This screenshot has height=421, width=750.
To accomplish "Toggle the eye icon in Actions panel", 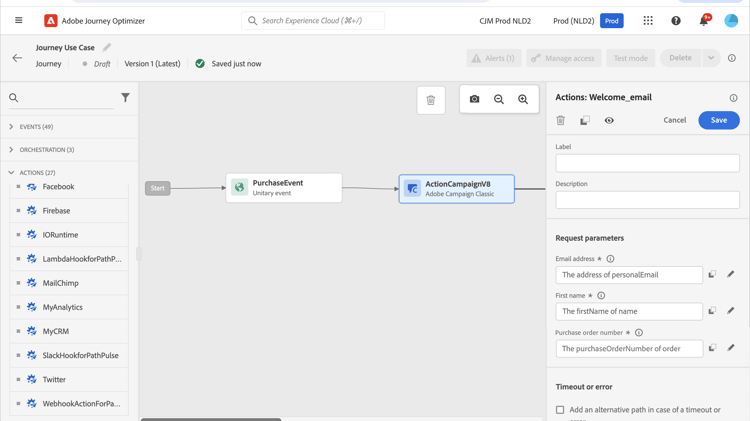I will [609, 120].
